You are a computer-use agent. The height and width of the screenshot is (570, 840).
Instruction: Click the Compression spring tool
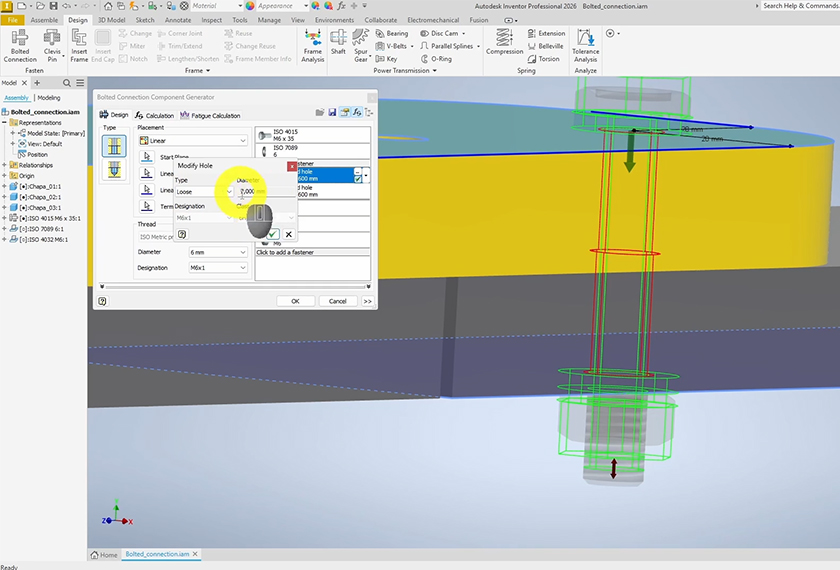504,43
